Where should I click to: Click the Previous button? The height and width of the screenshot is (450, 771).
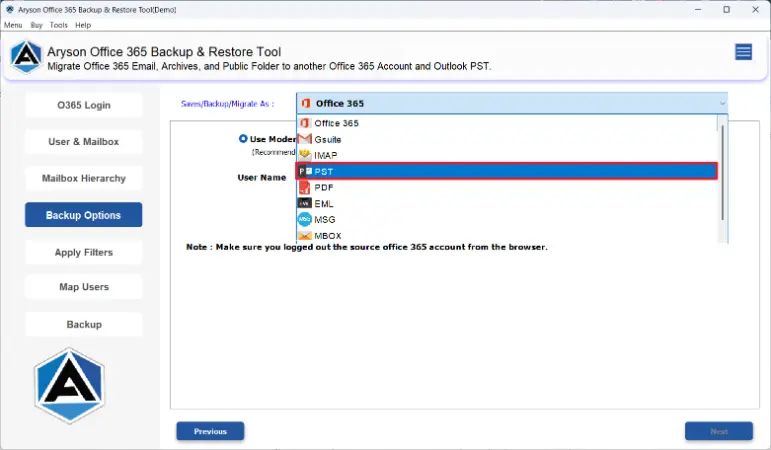click(x=210, y=431)
